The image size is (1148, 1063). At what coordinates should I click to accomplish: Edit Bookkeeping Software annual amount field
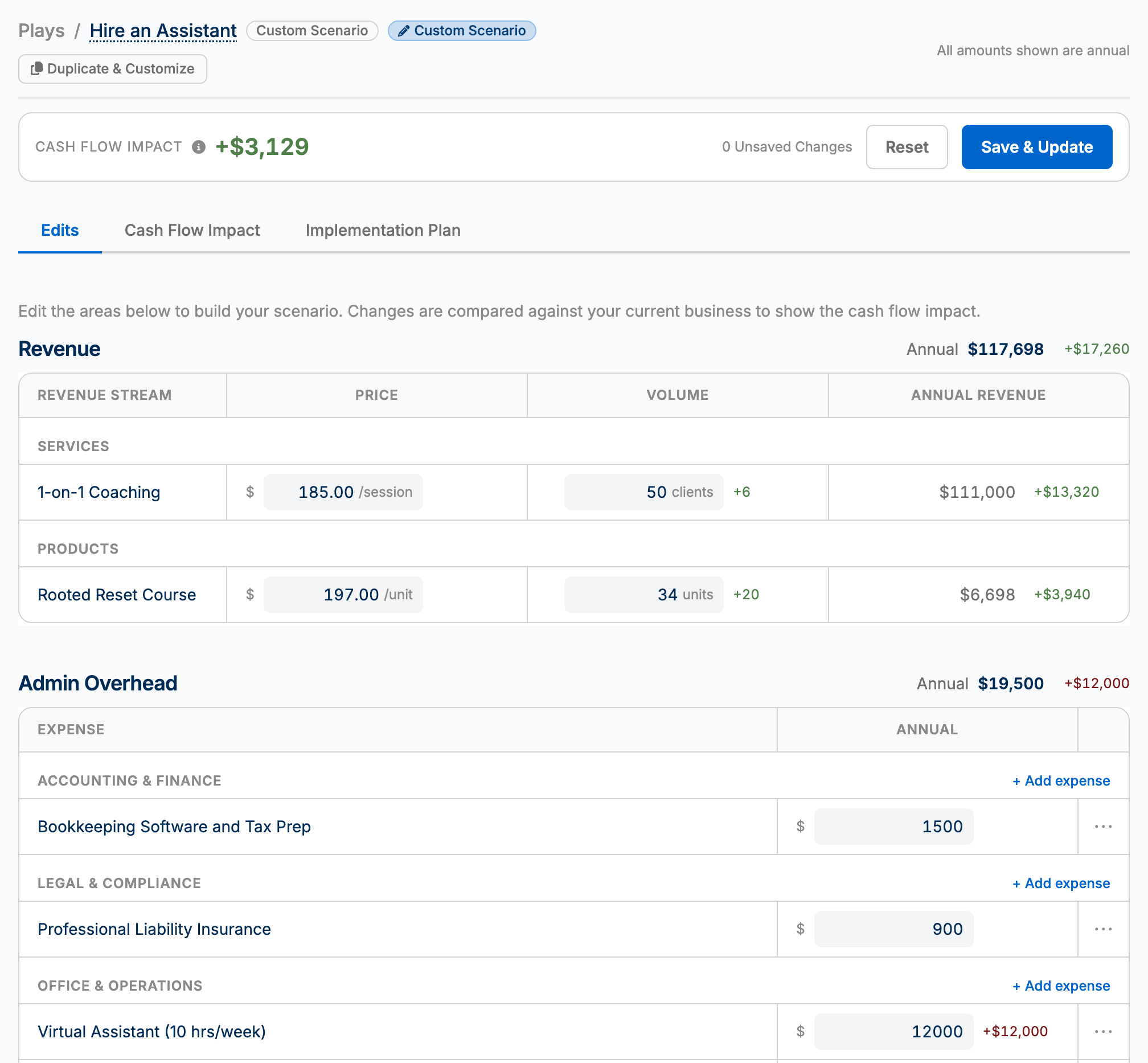click(x=893, y=827)
